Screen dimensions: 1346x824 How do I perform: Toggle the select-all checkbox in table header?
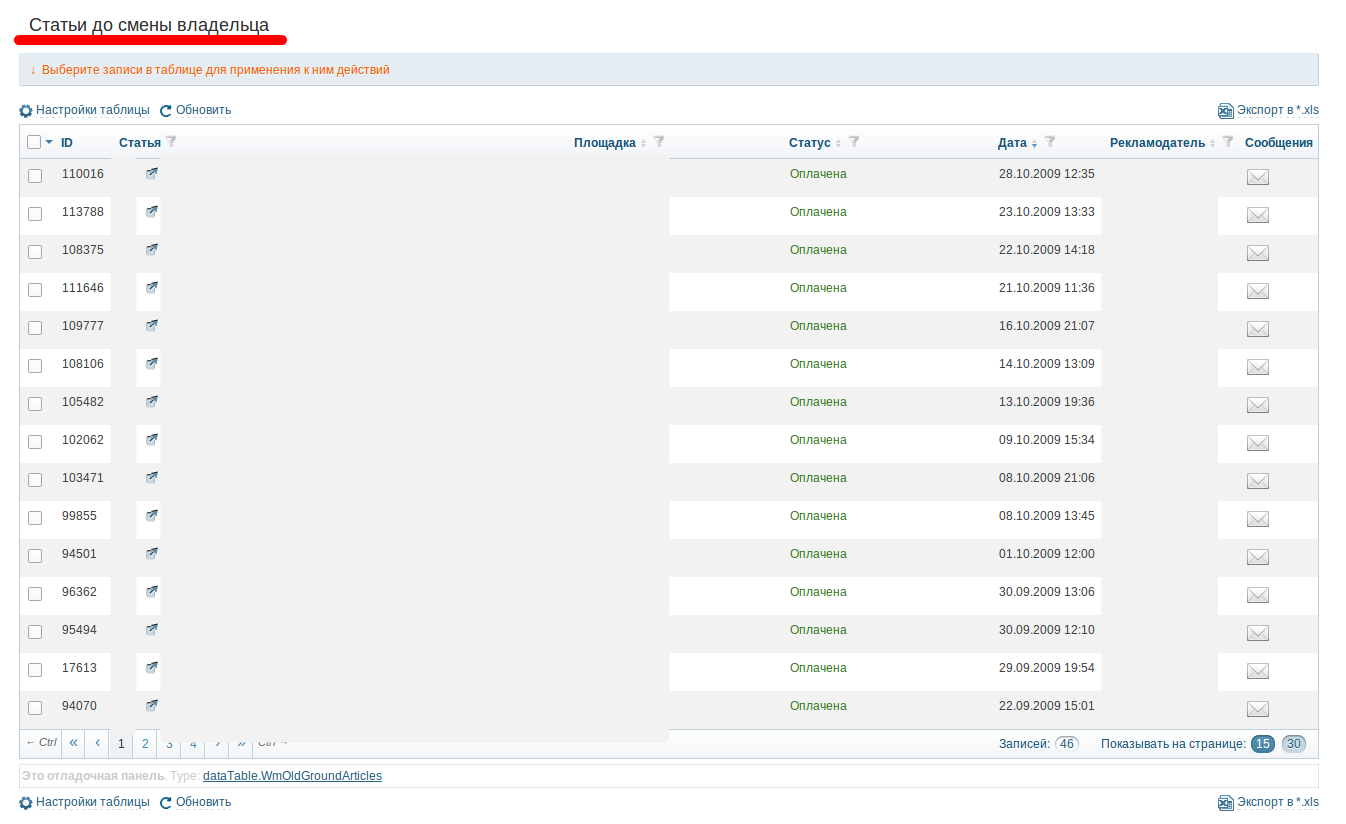point(34,142)
